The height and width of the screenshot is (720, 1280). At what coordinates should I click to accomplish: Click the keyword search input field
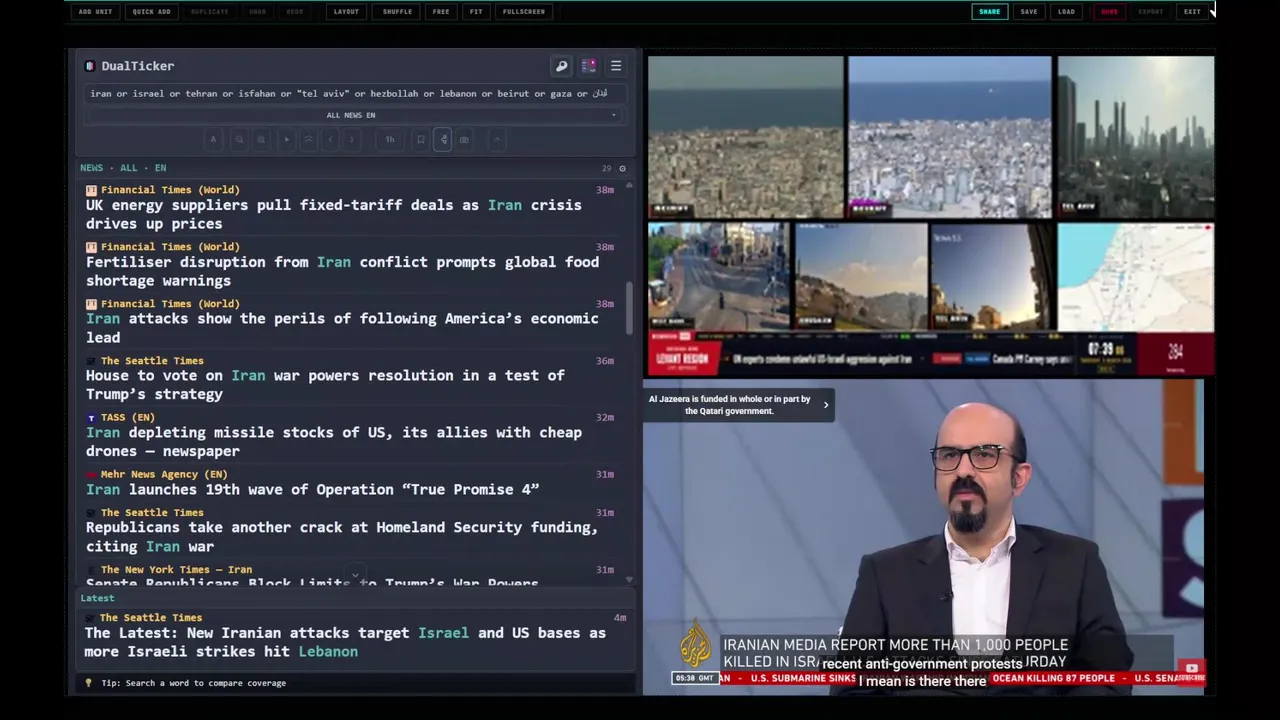(x=354, y=93)
